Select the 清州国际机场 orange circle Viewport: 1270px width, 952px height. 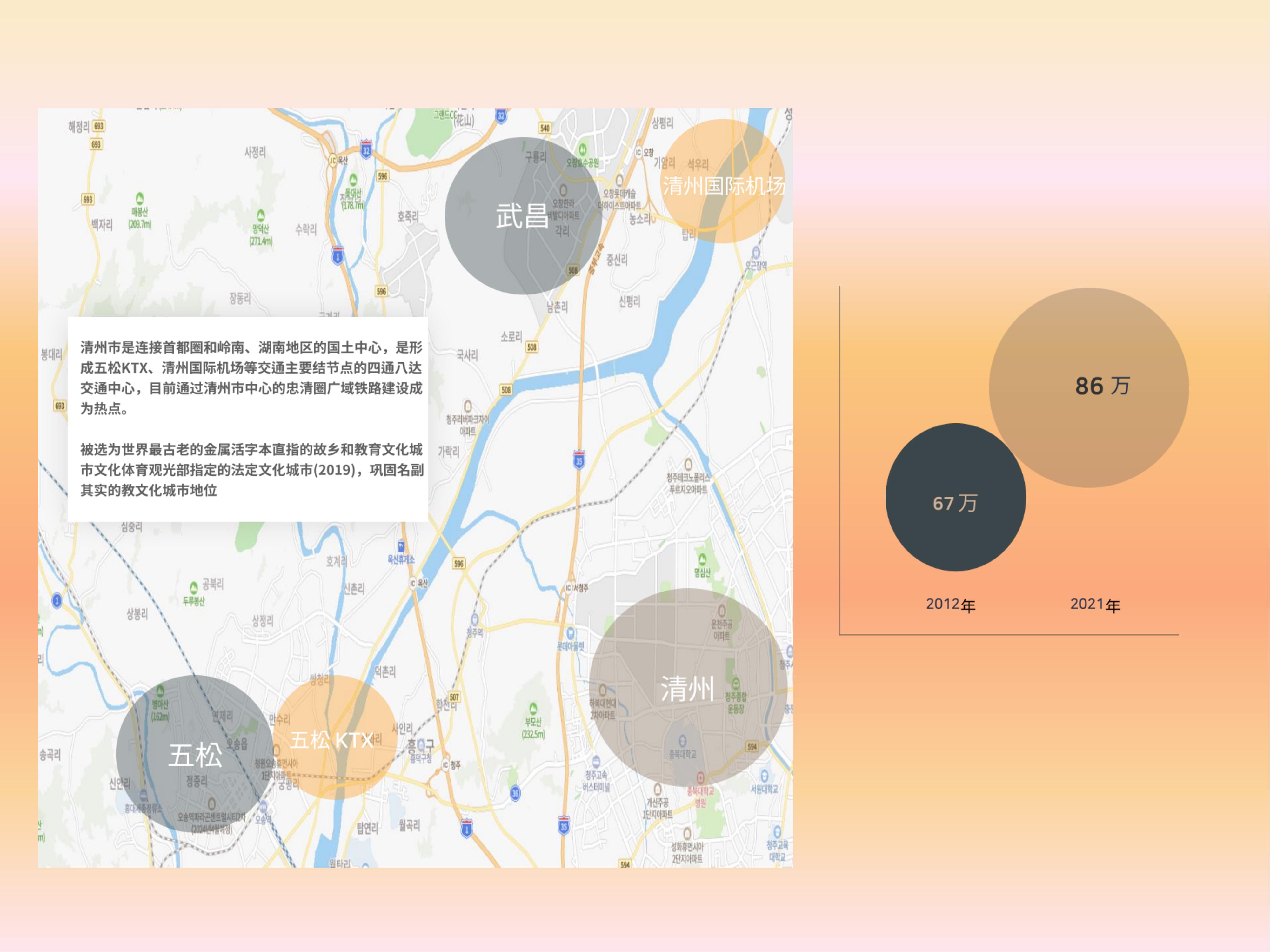(x=722, y=181)
